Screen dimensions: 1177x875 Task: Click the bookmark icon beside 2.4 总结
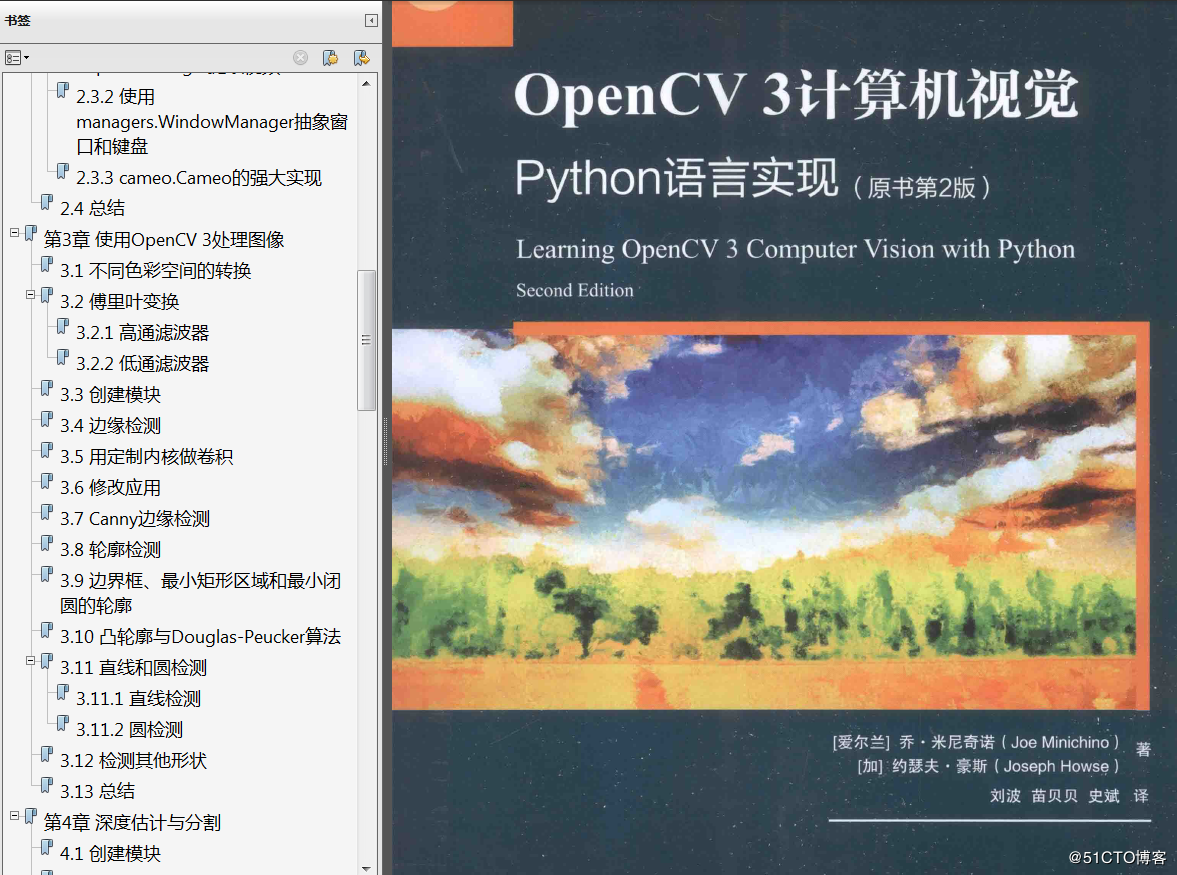click(x=47, y=202)
